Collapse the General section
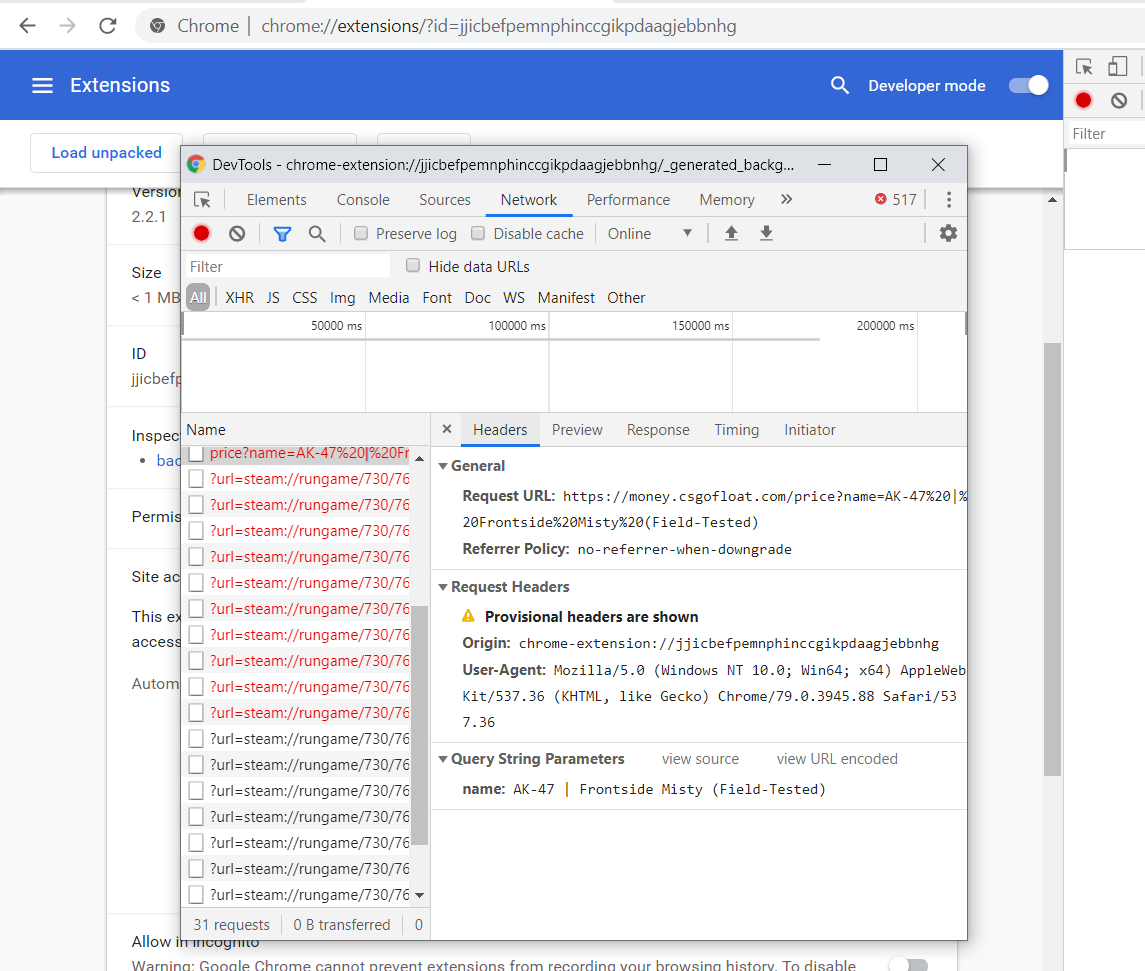Image resolution: width=1145 pixels, height=971 pixels. point(442,466)
